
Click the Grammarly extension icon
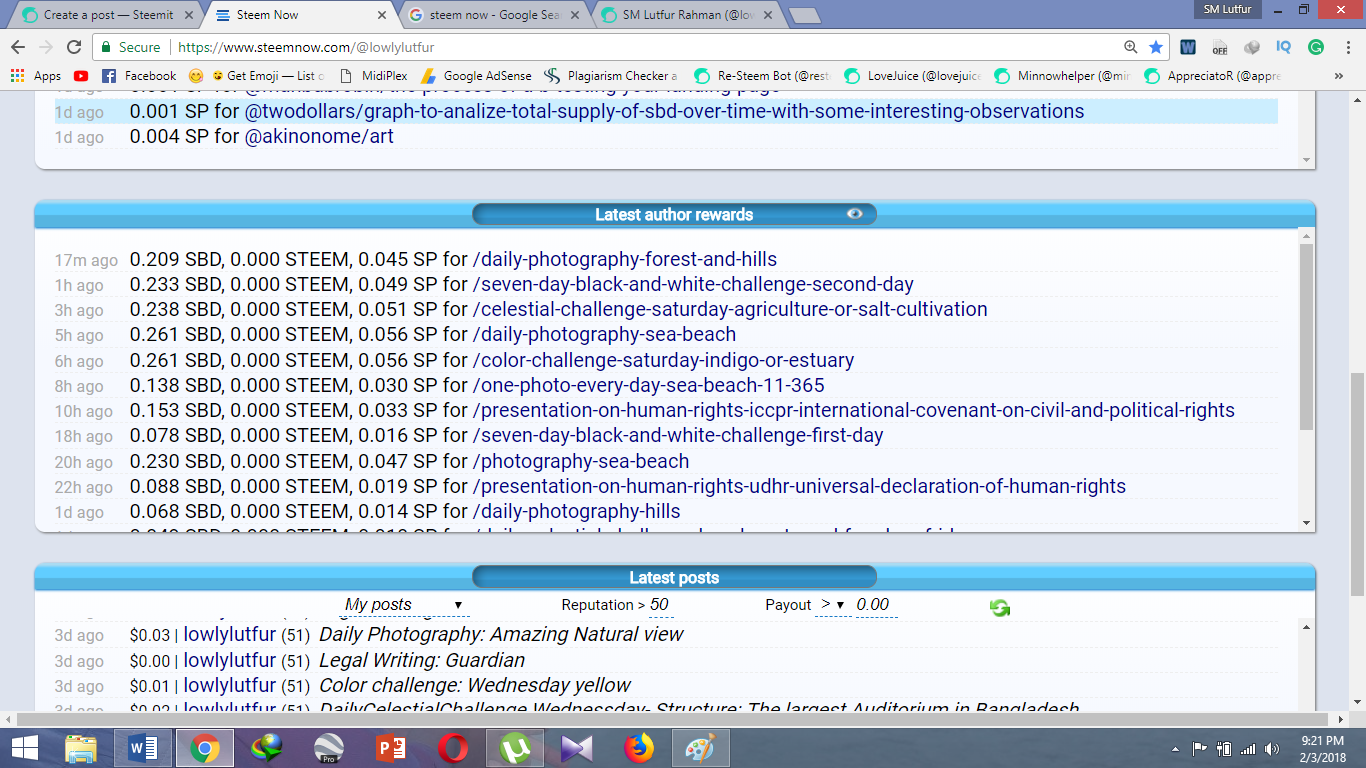[x=1316, y=47]
